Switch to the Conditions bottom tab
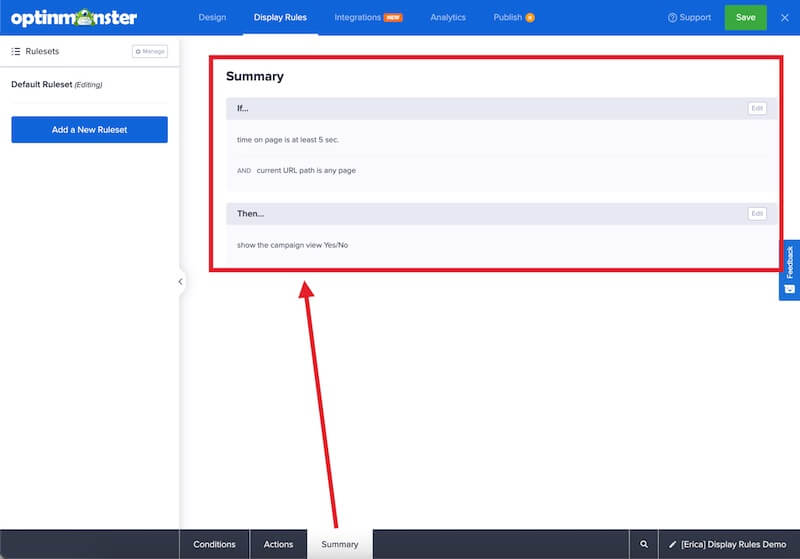The image size is (800, 559). click(x=214, y=544)
